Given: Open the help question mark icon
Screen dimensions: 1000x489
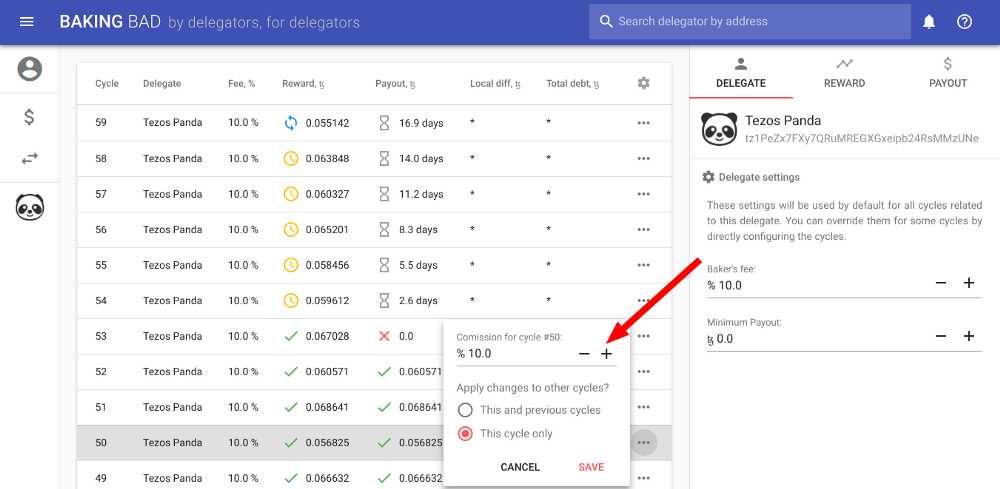Looking at the screenshot, I should pos(964,22).
